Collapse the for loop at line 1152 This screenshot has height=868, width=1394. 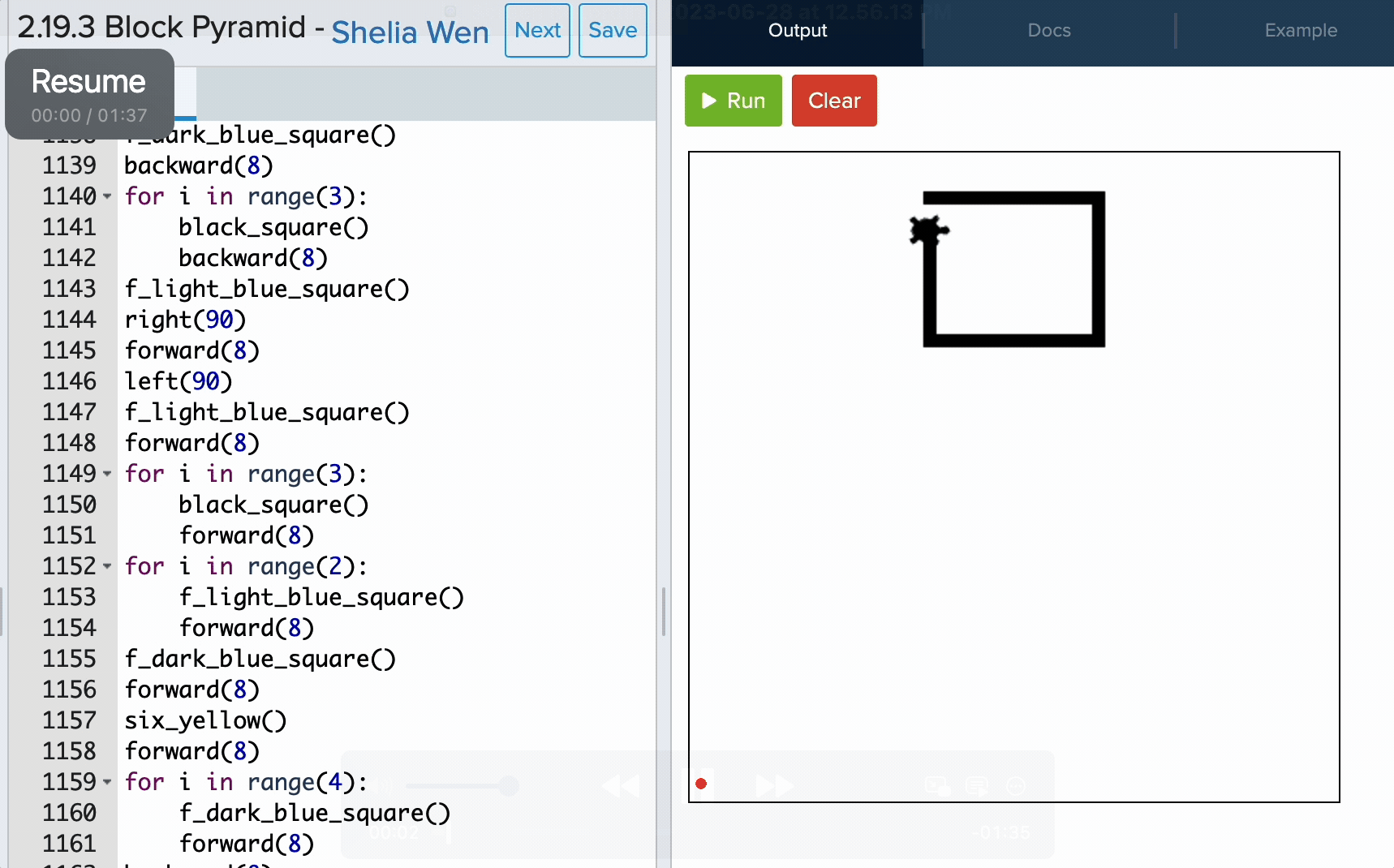[107, 566]
